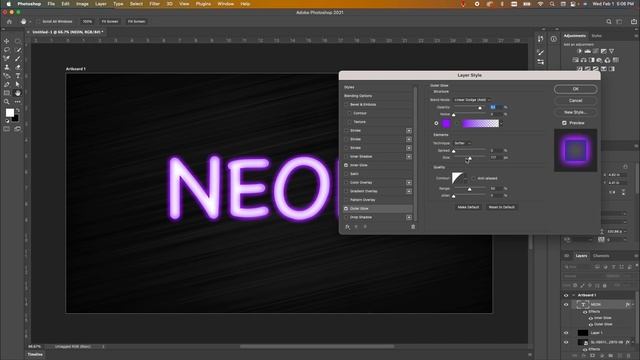Select the solid color radio button
This screenshot has width=640, height=360.
click(x=436, y=123)
